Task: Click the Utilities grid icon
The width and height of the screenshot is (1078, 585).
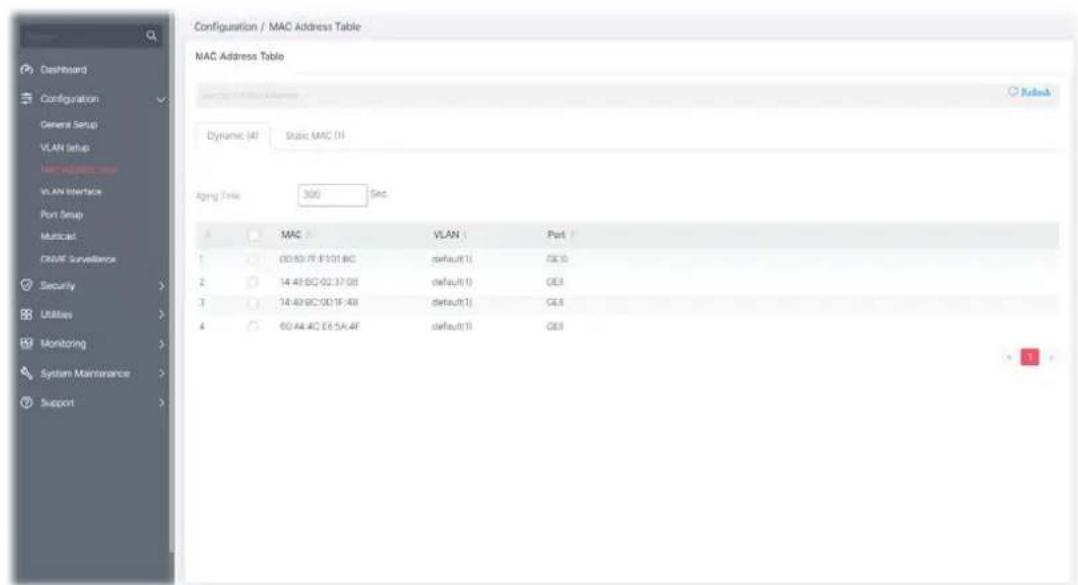Action: tap(27, 314)
